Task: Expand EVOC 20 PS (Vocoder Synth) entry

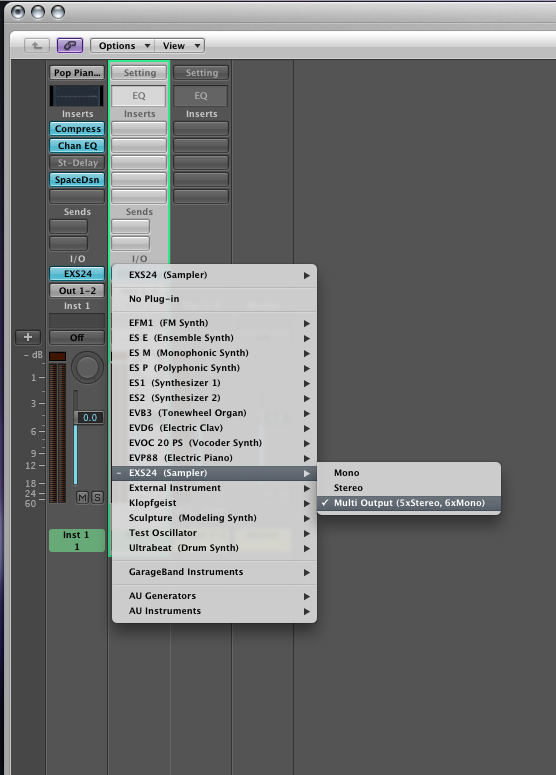Action: click(214, 443)
